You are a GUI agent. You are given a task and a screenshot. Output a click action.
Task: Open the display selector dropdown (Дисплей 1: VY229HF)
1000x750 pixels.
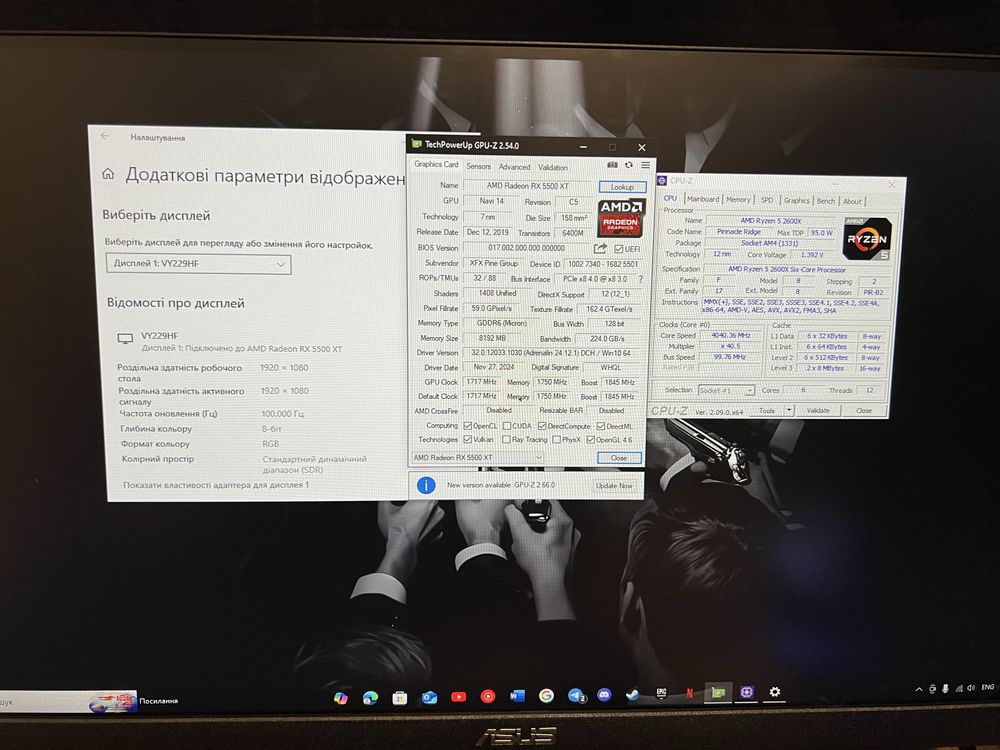coord(198,264)
